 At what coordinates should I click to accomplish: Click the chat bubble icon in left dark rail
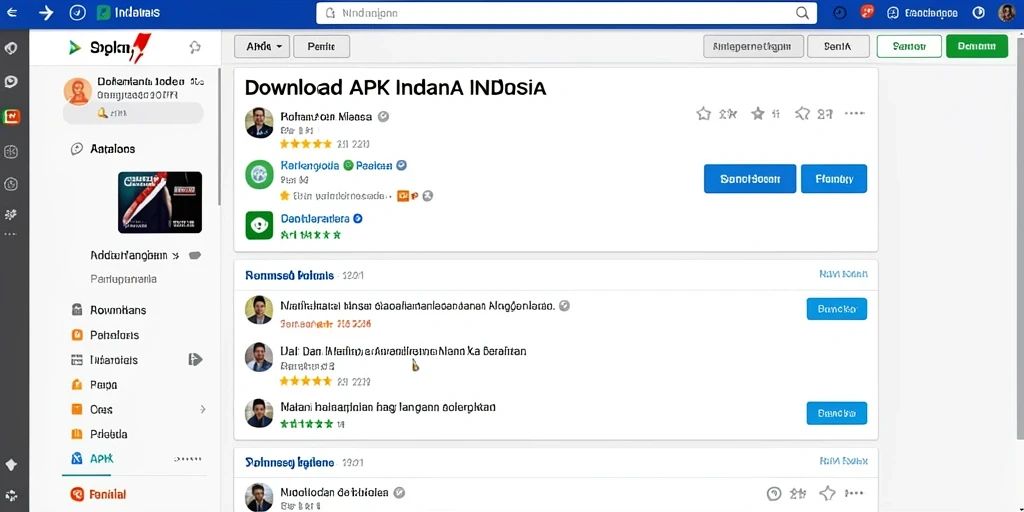pos(11,82)
